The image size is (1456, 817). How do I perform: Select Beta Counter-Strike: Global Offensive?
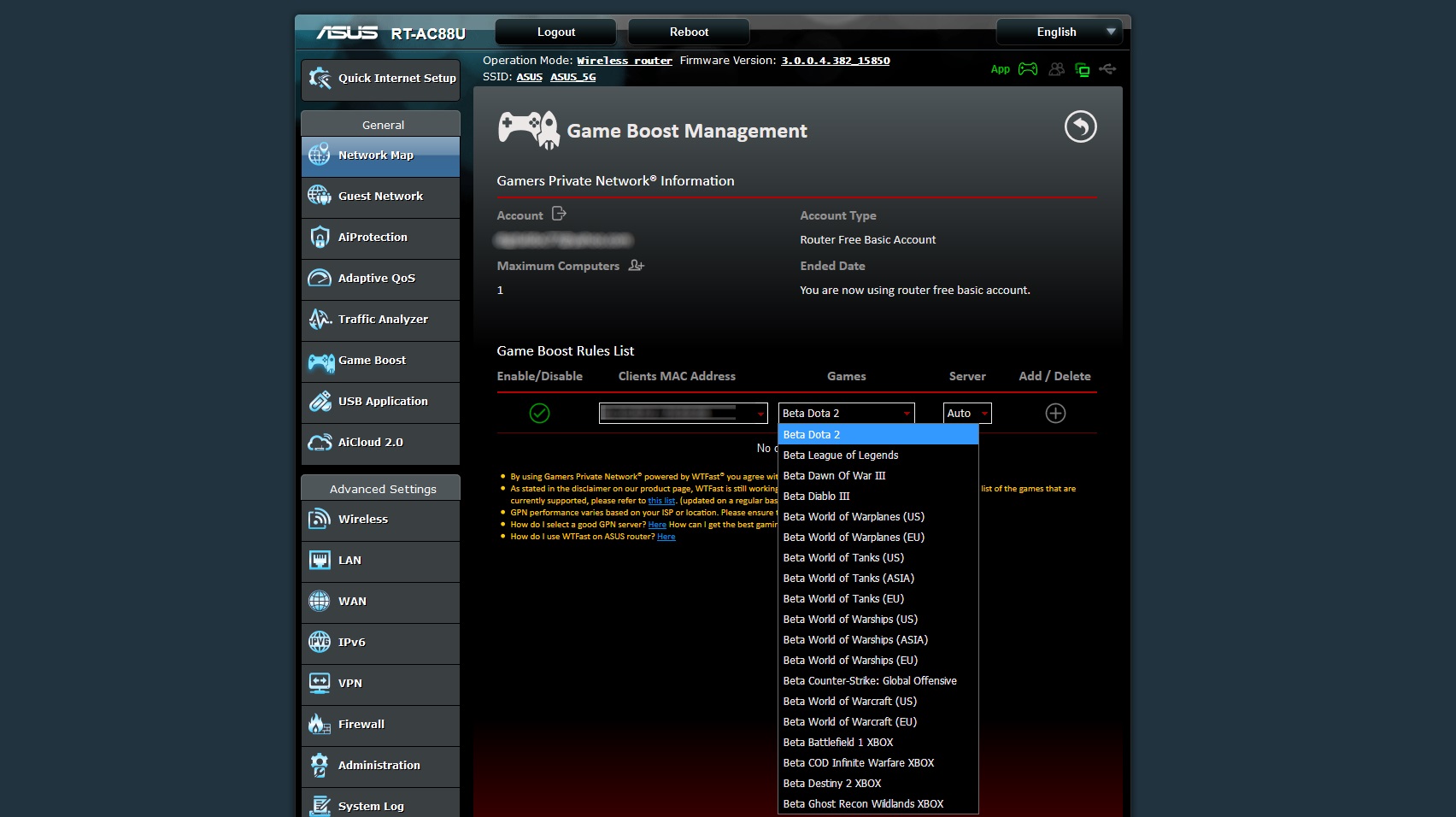point(878,681)
